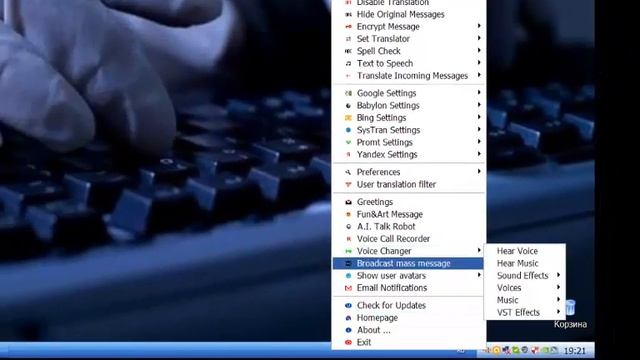Click the Bing Settings icon
The image size is (640, 360).
pos(348,118)
